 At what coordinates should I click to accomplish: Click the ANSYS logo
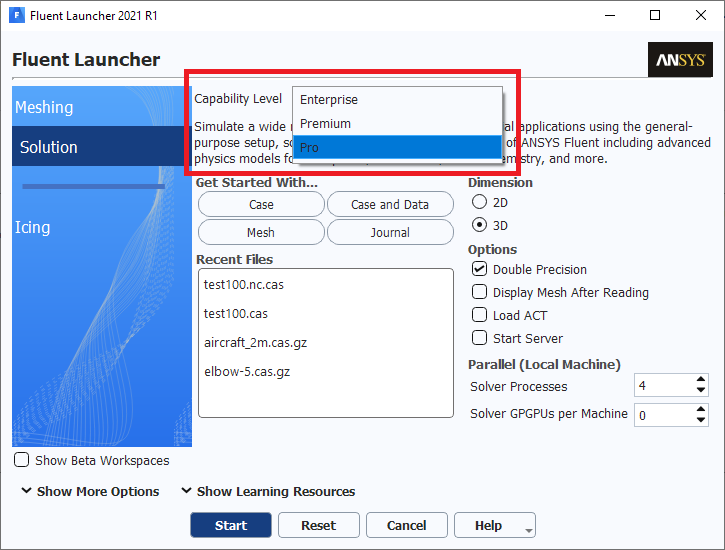680,60
